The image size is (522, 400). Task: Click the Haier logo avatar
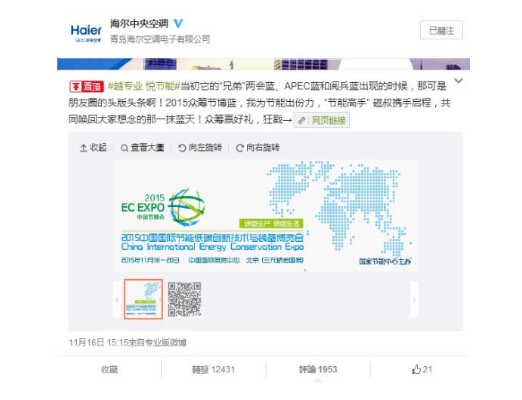(86, 33)
